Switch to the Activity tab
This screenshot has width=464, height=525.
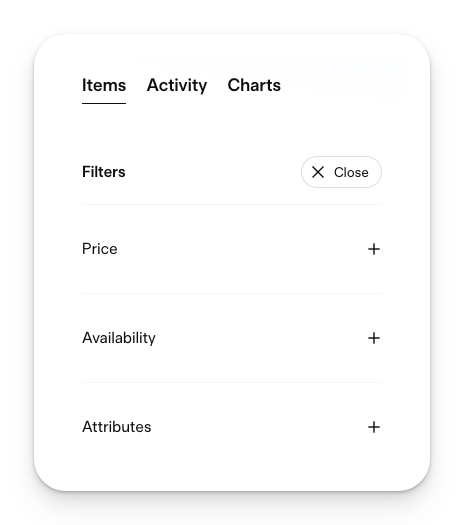[x=177, y=85]
